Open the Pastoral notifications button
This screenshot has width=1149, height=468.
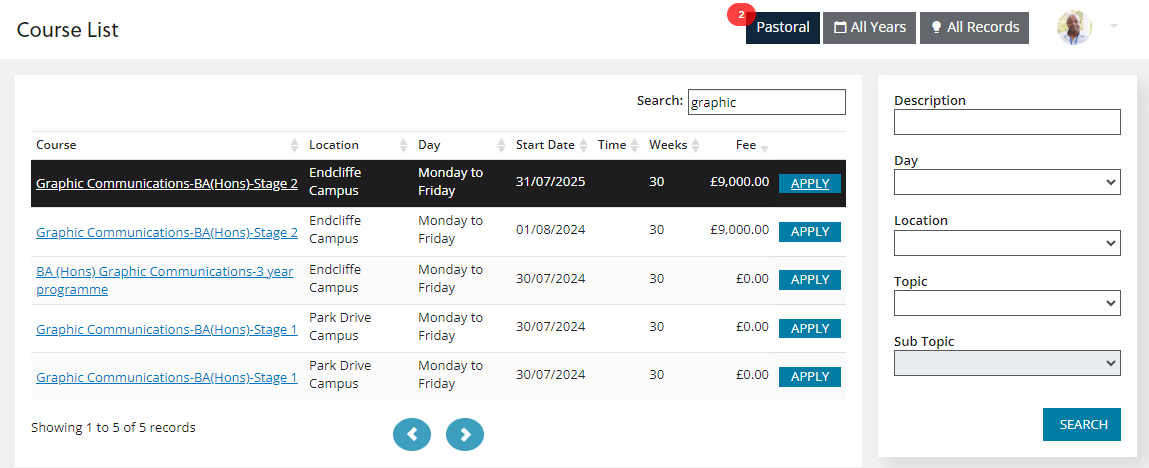coord(783,28)
